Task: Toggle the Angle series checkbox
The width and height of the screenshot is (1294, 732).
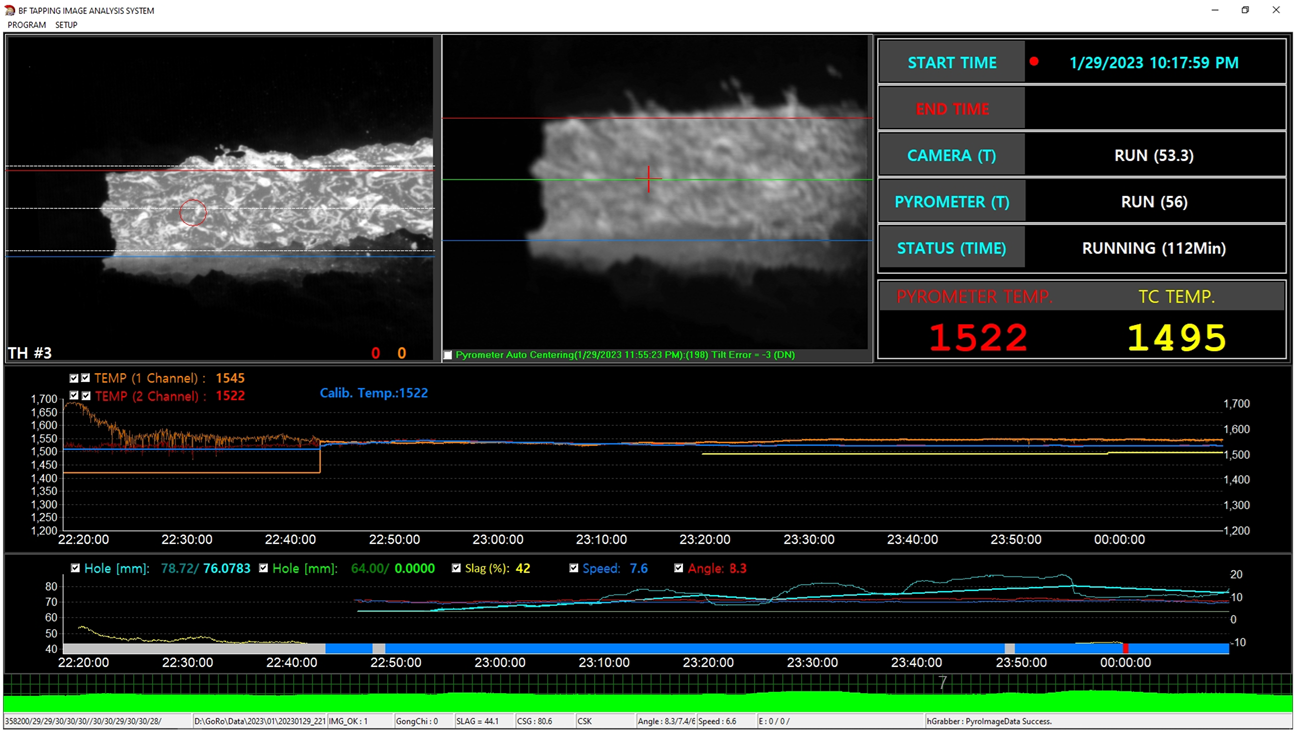Action: coord(679,569)
